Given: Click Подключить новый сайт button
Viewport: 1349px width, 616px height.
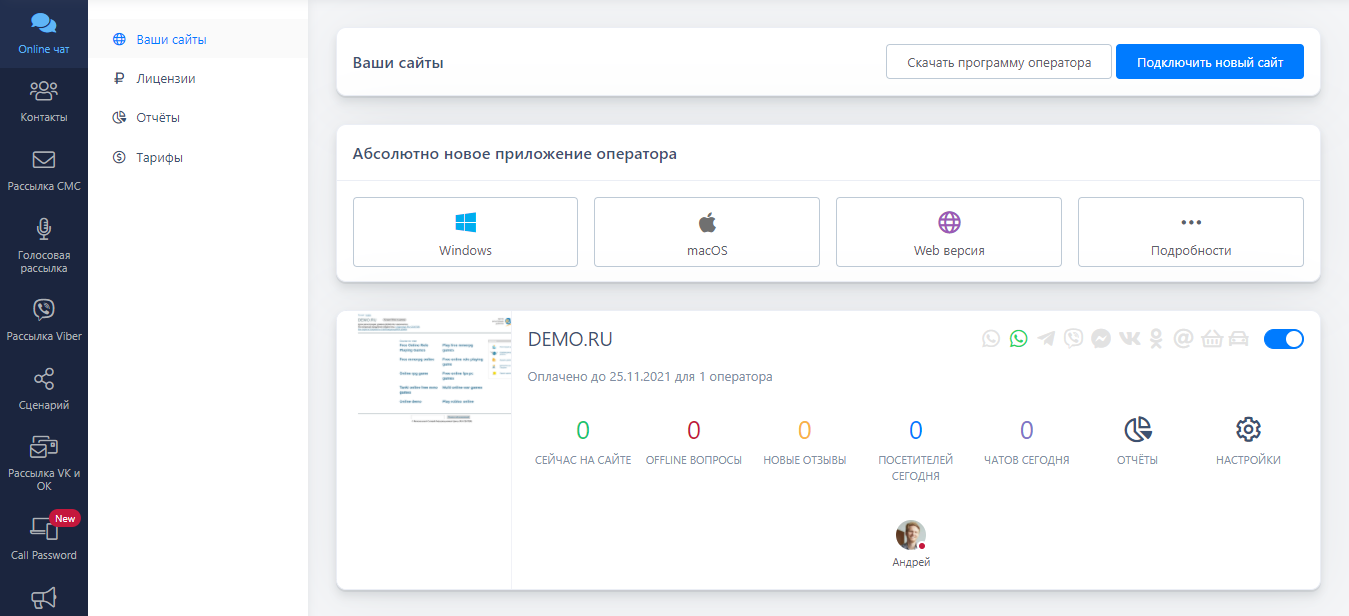Looking at the screenshot, I should click(x=1209, y=62).
